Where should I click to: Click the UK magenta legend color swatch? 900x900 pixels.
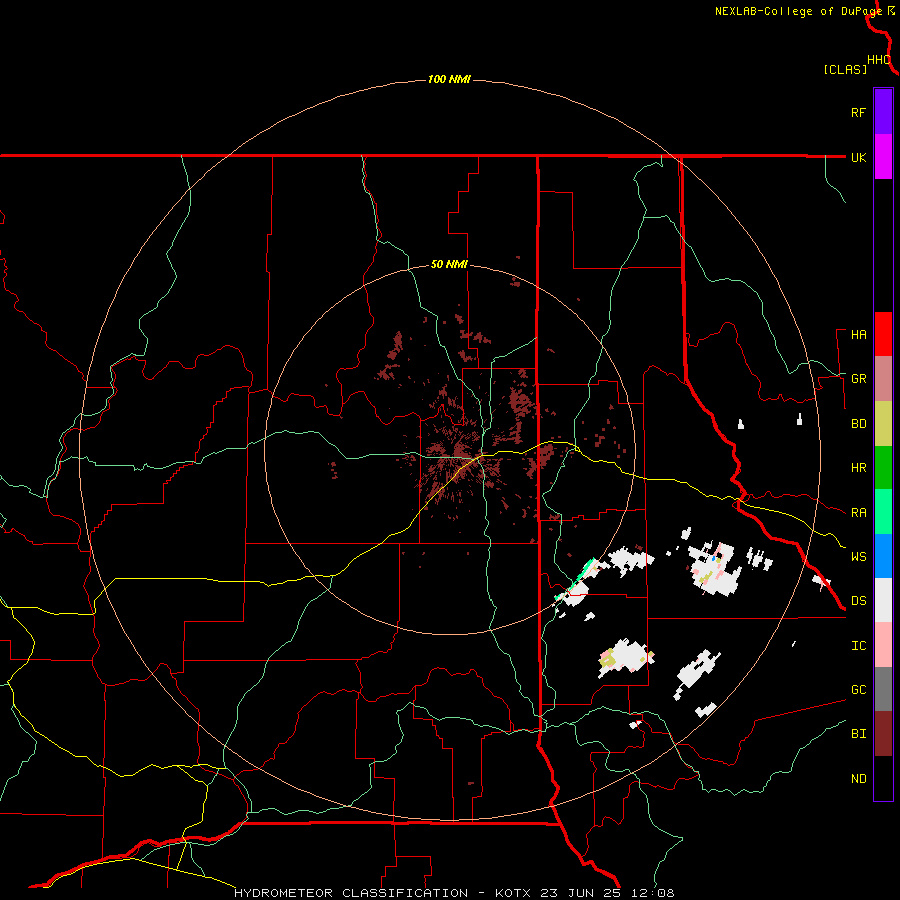pyautogui.click(x=883, y=157)
